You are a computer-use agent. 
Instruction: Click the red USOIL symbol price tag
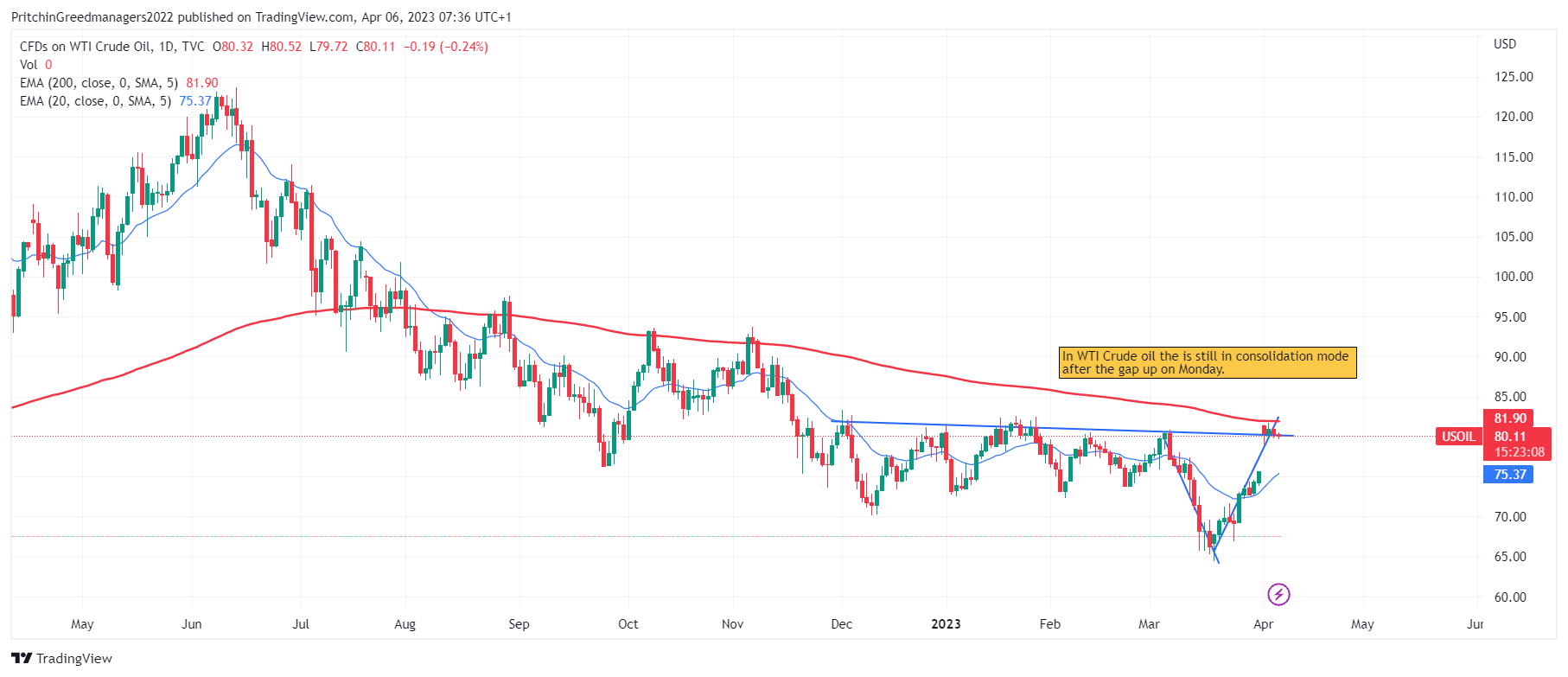click(1458, 437)
